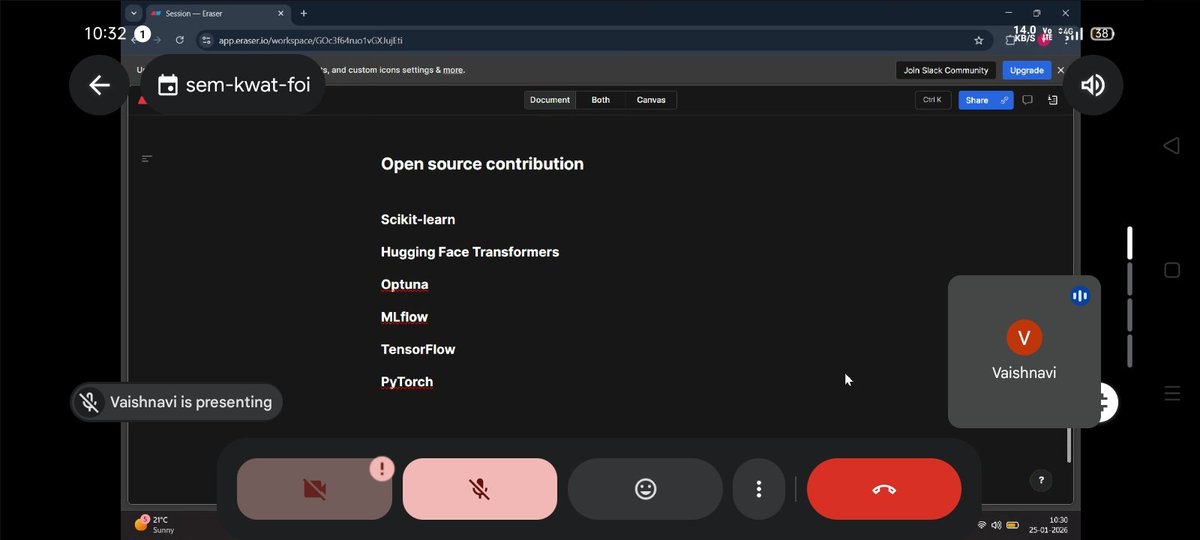The width and height of the screenshot is (1200, 540).
Task: Unmute the microphone
Action: click(480, 489)
